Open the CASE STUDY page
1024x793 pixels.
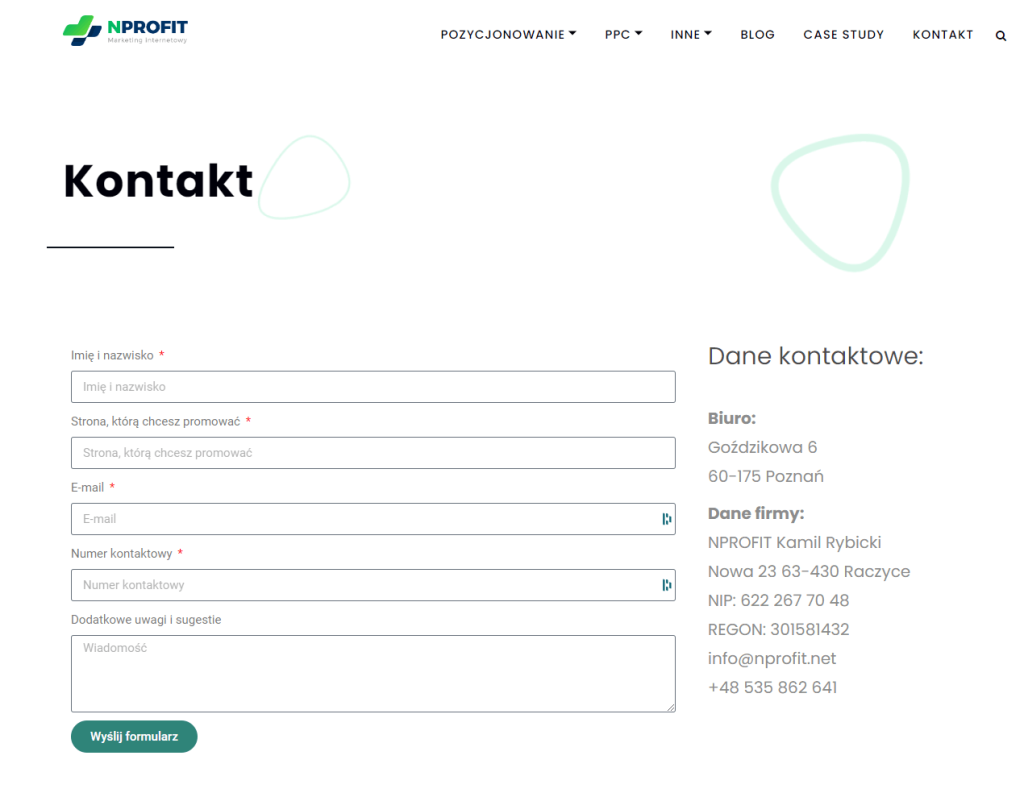pyautogui.click(x=843, y=34)
